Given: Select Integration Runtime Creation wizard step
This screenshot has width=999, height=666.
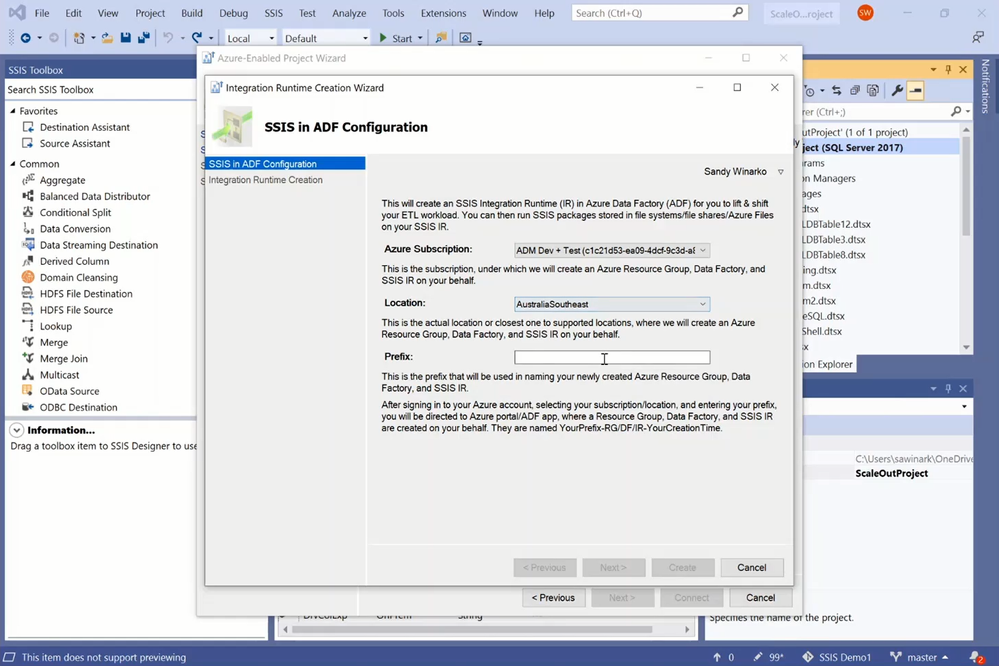Looking at the screenshot, I should (x=266, y=180).
